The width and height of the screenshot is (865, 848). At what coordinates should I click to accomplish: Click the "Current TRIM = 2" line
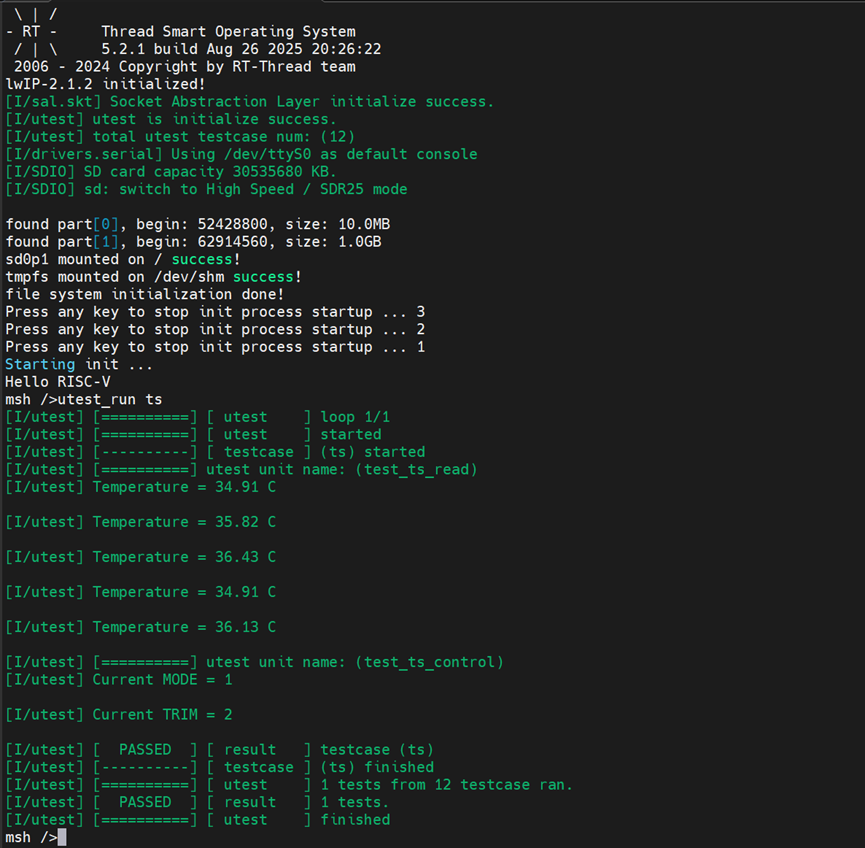pos(119,714)
